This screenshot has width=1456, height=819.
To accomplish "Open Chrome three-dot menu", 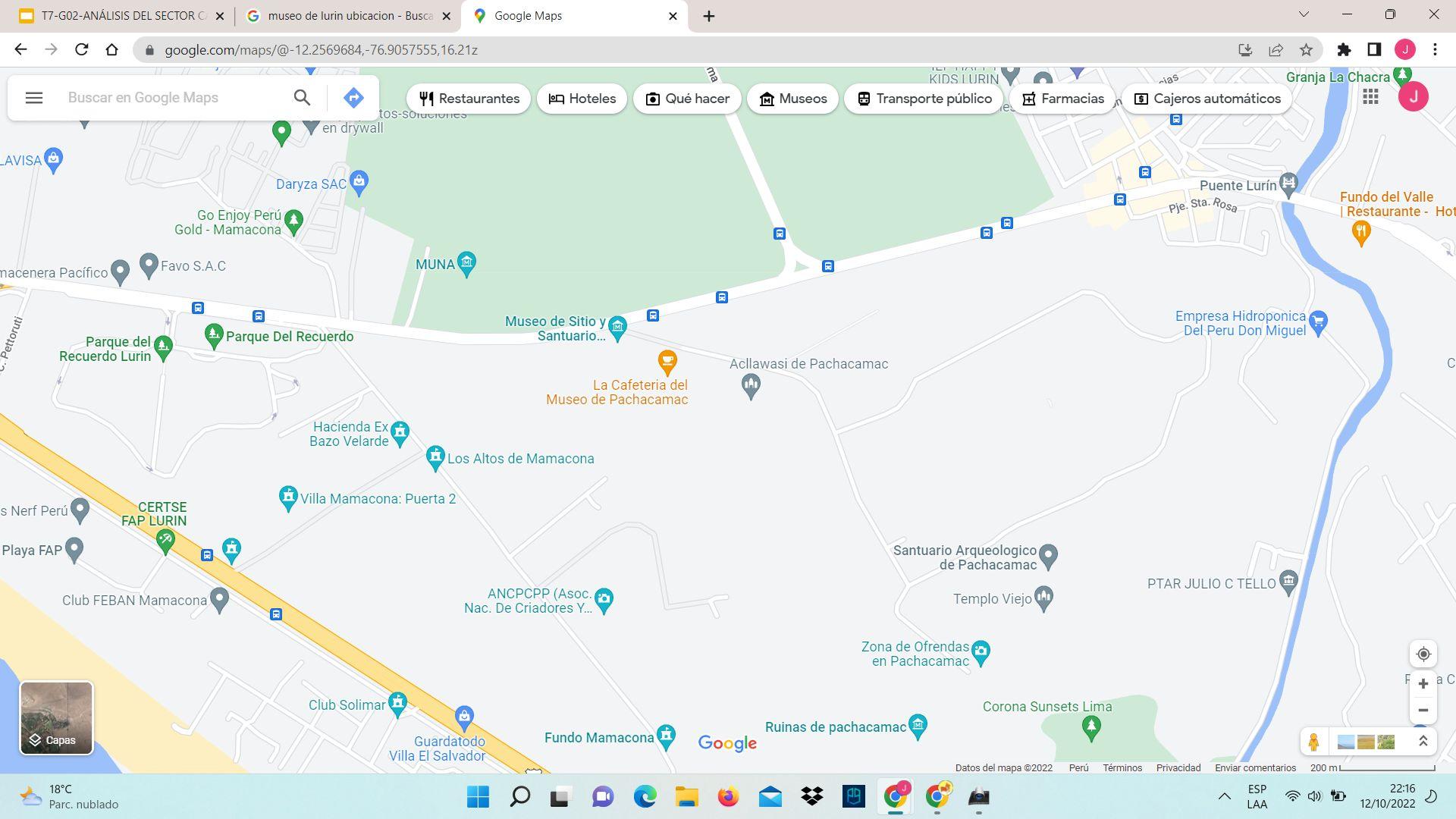I will (1435, 50).
